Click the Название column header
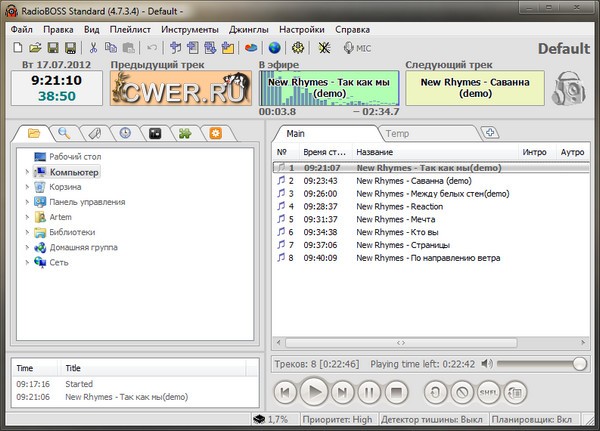The height and width of the screenshot is (431, 600). click(375, 152)
